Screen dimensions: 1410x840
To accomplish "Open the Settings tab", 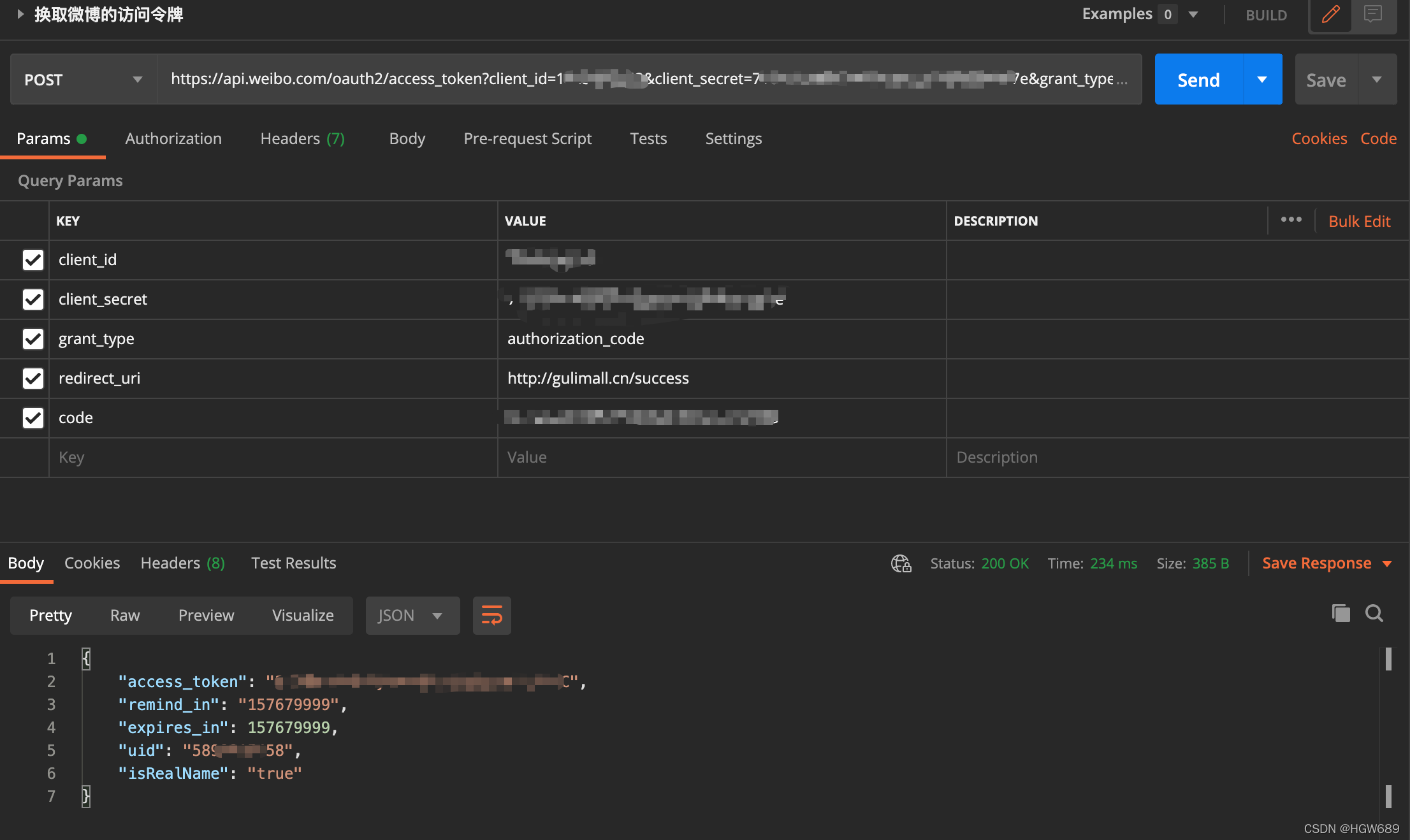I will pyautogui.click(x=733, y=138).
